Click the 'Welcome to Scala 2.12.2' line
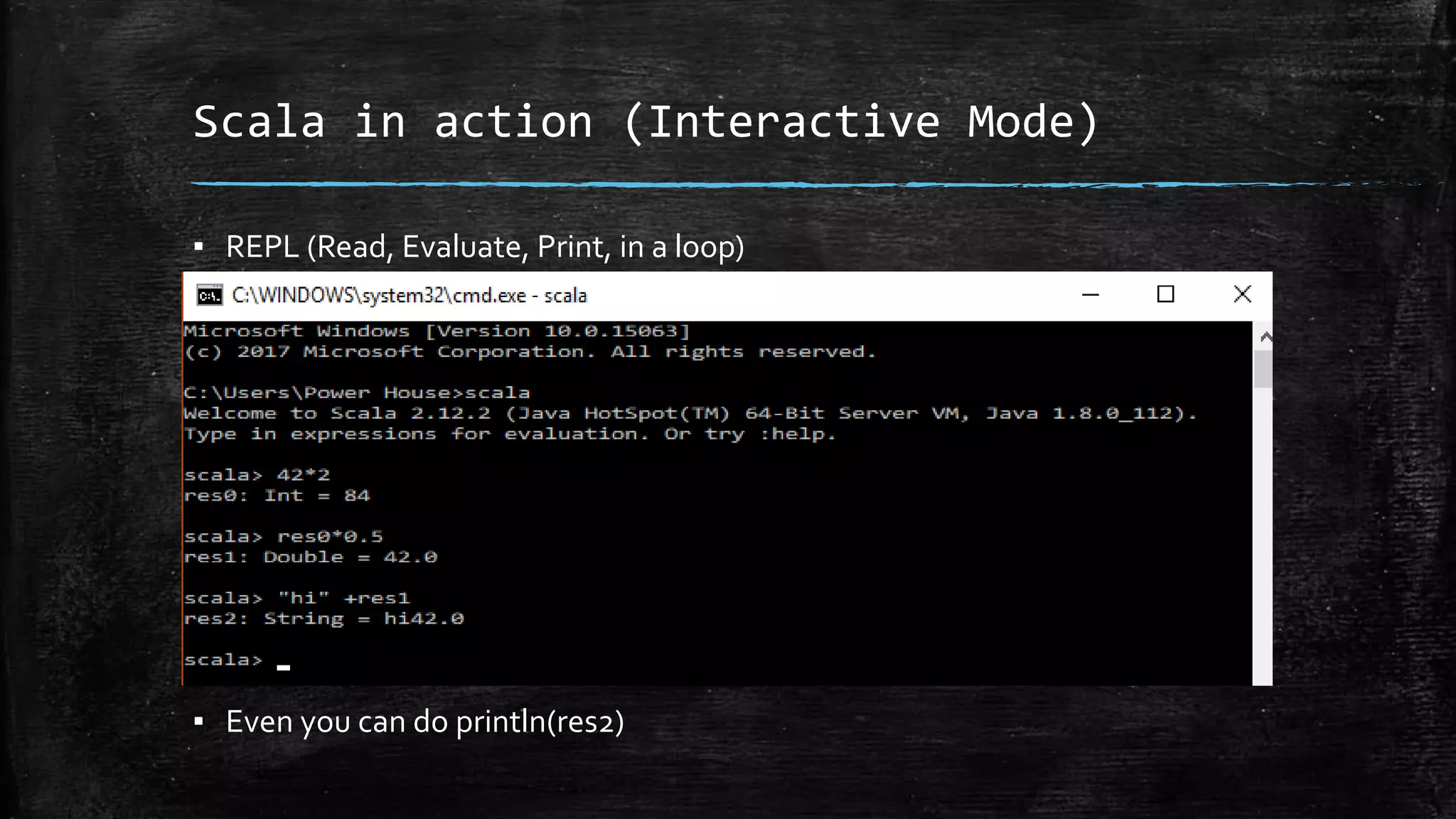This screenshot has height=819, width=1456. [x=690, y=414]
